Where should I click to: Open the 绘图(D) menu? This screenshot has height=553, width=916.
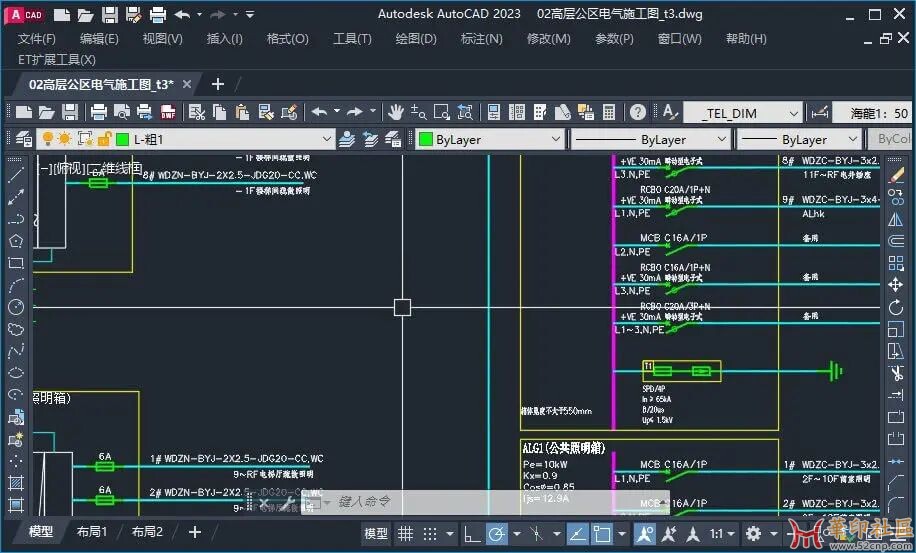click(x=416, y=39)
